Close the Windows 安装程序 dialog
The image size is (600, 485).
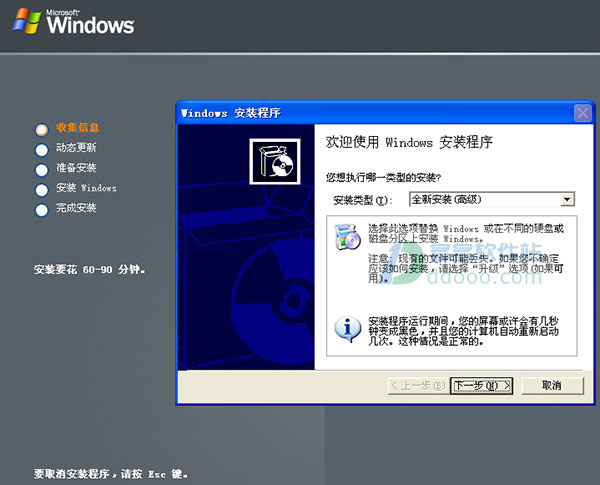pyautogui.click(x=583, y=113)
